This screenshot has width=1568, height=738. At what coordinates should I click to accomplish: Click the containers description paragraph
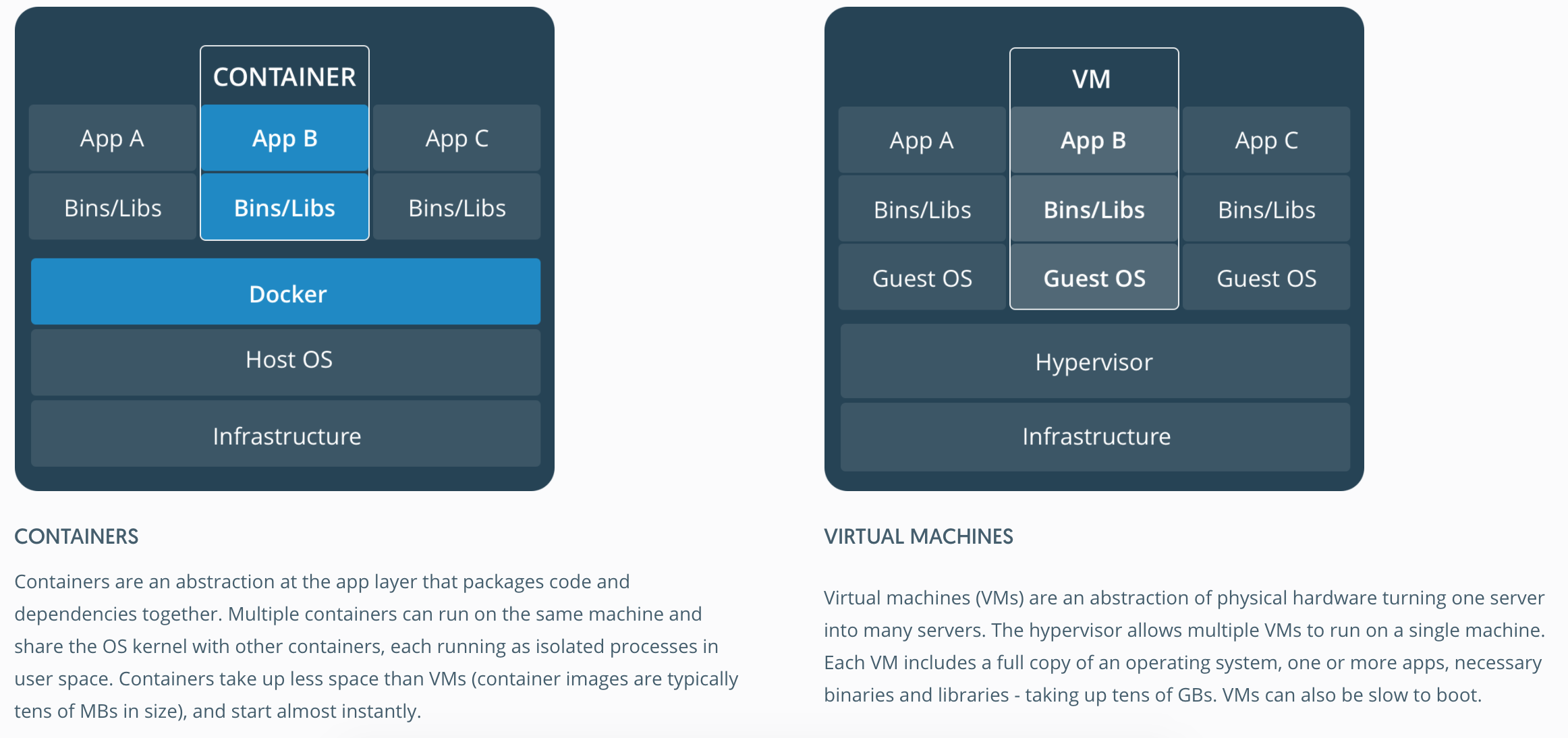pyautogui.click(x=375, y=646)
